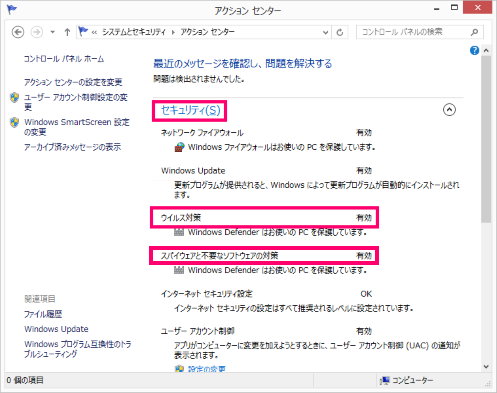Expand address bar history dropdown
Image resolution: width=497 pixels, height=393 pixels.
(325, 32)
